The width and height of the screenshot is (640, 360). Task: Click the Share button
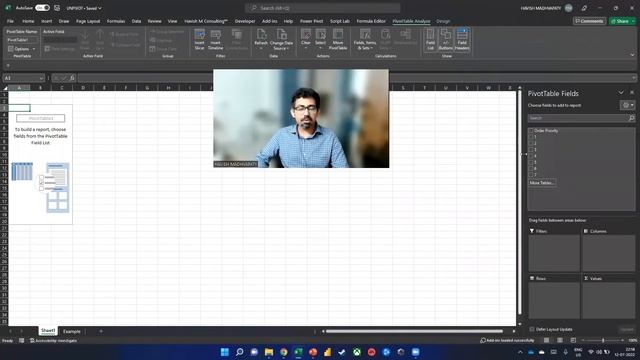point(622,21)
